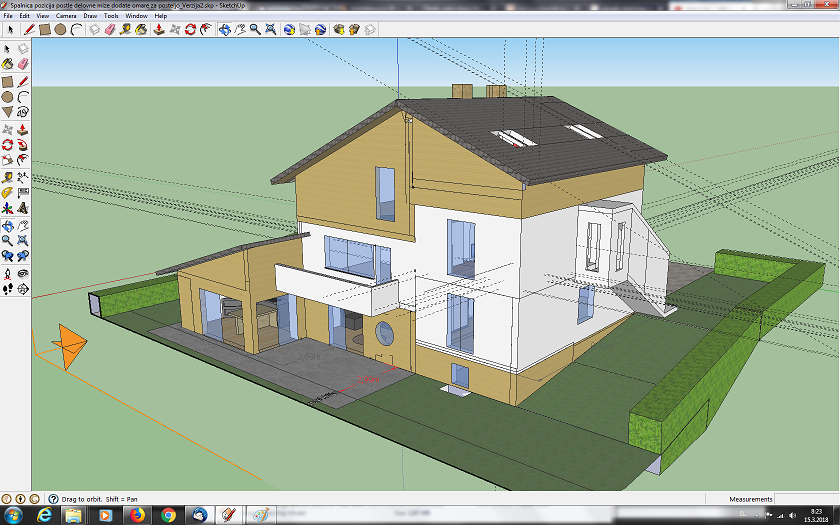The width and height of the screenshot is (840, 525).
Task: Select the Axes tool
Action: 8,208
